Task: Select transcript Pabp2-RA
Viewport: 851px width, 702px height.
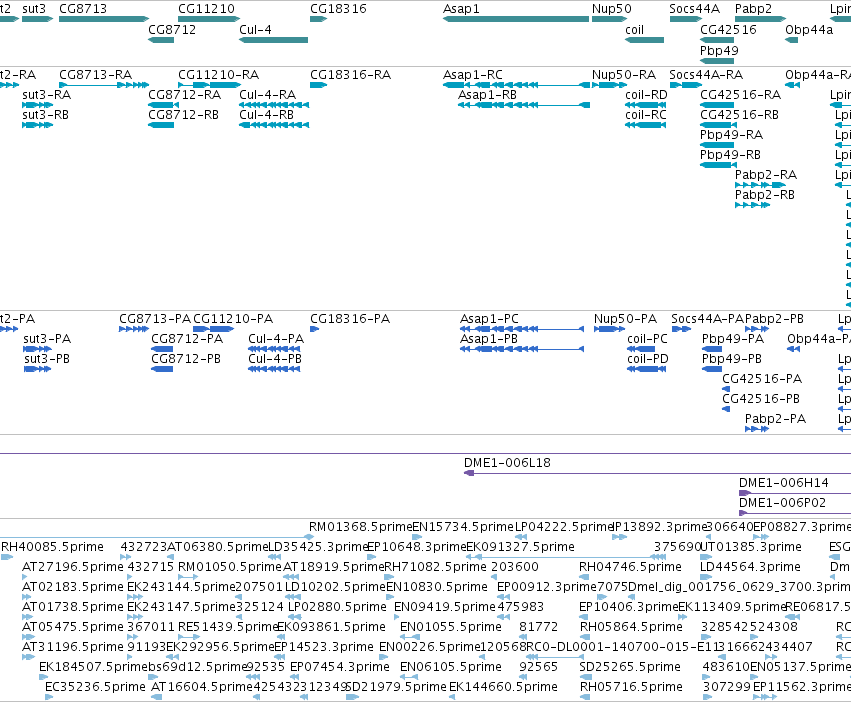Action: click(x=766, y=175)
